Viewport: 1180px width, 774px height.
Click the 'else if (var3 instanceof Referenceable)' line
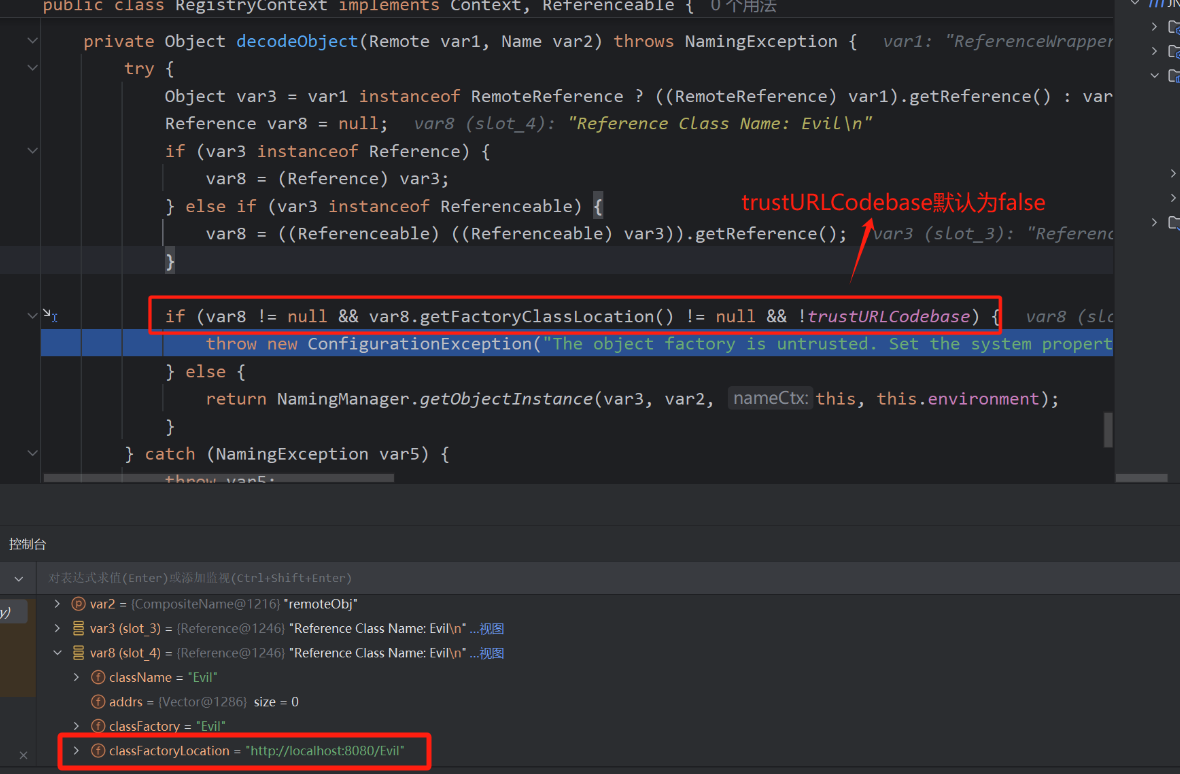pyautogui.click(x=384, y=206)
